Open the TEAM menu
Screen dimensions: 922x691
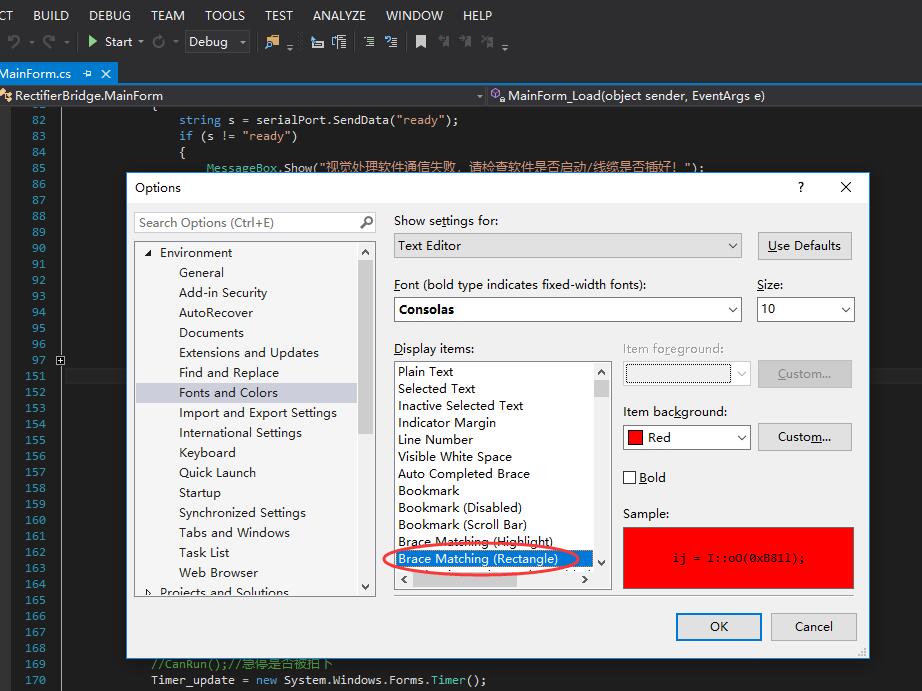pyautogui.click(x=168, y=15)
